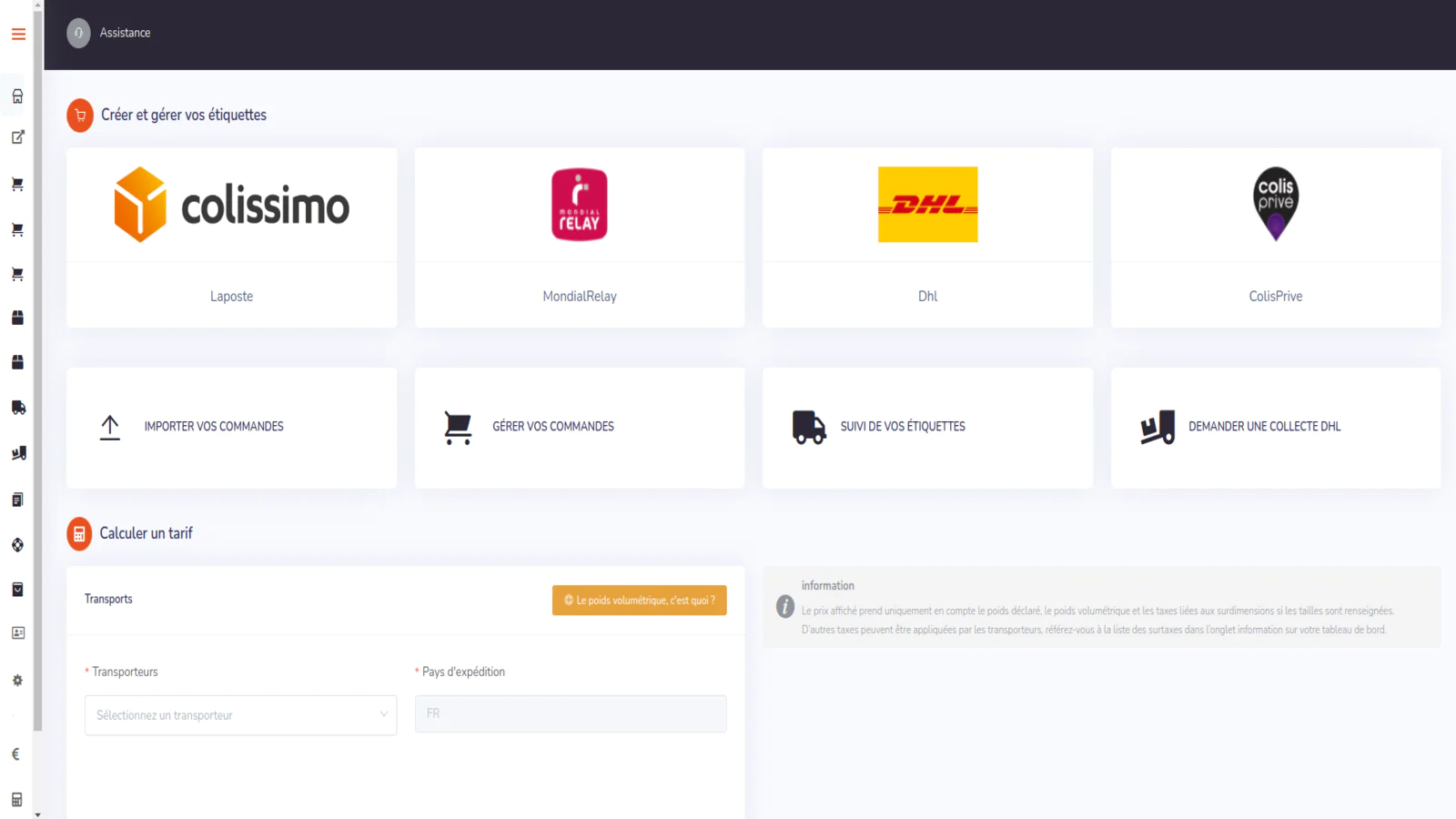1456x819 pixels.
Task: Open SUIVI DE VOS ÉTIQUETTES
Action: pos(903,427)
